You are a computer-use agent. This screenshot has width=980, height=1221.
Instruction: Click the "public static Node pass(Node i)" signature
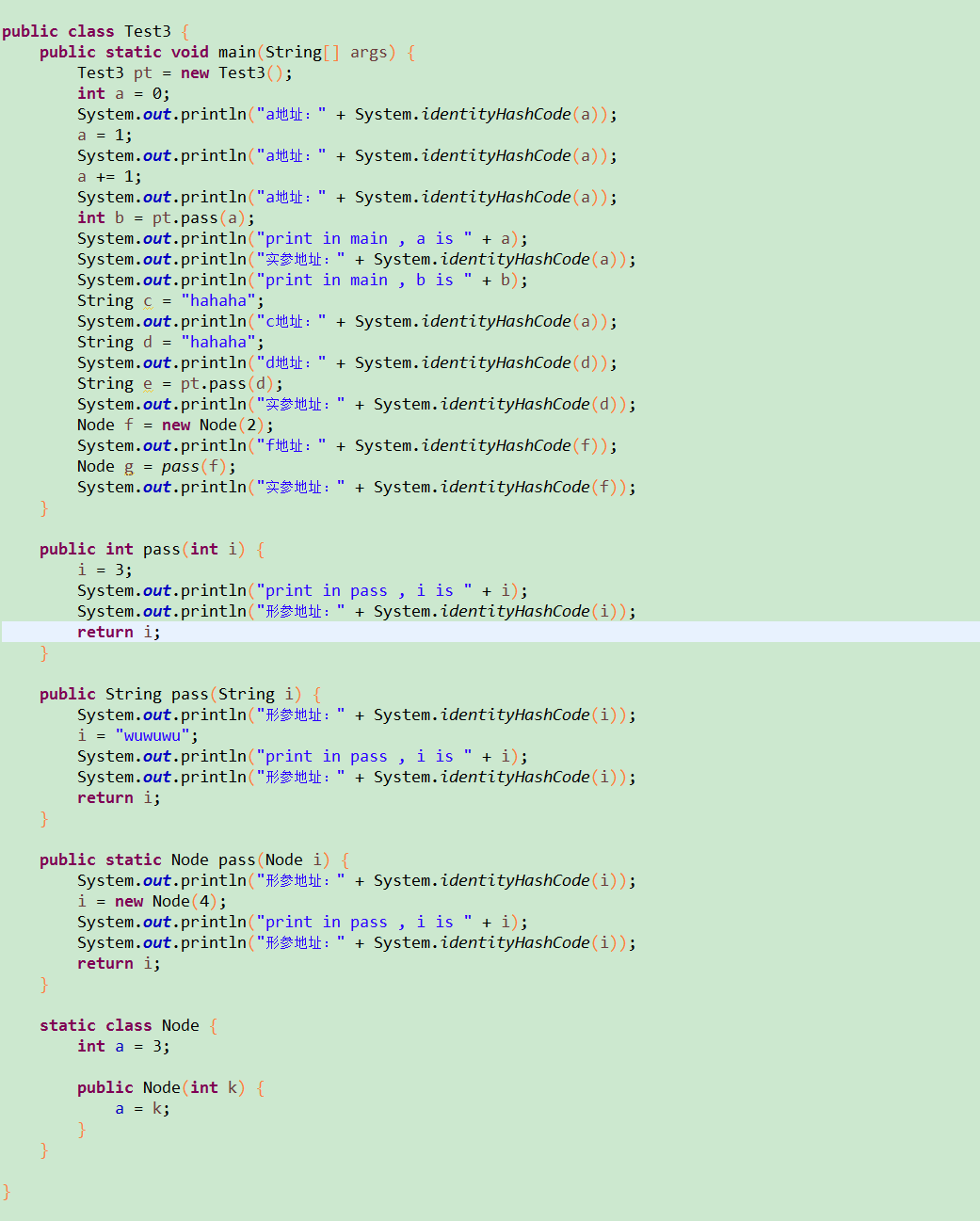(x=194, y=860)
